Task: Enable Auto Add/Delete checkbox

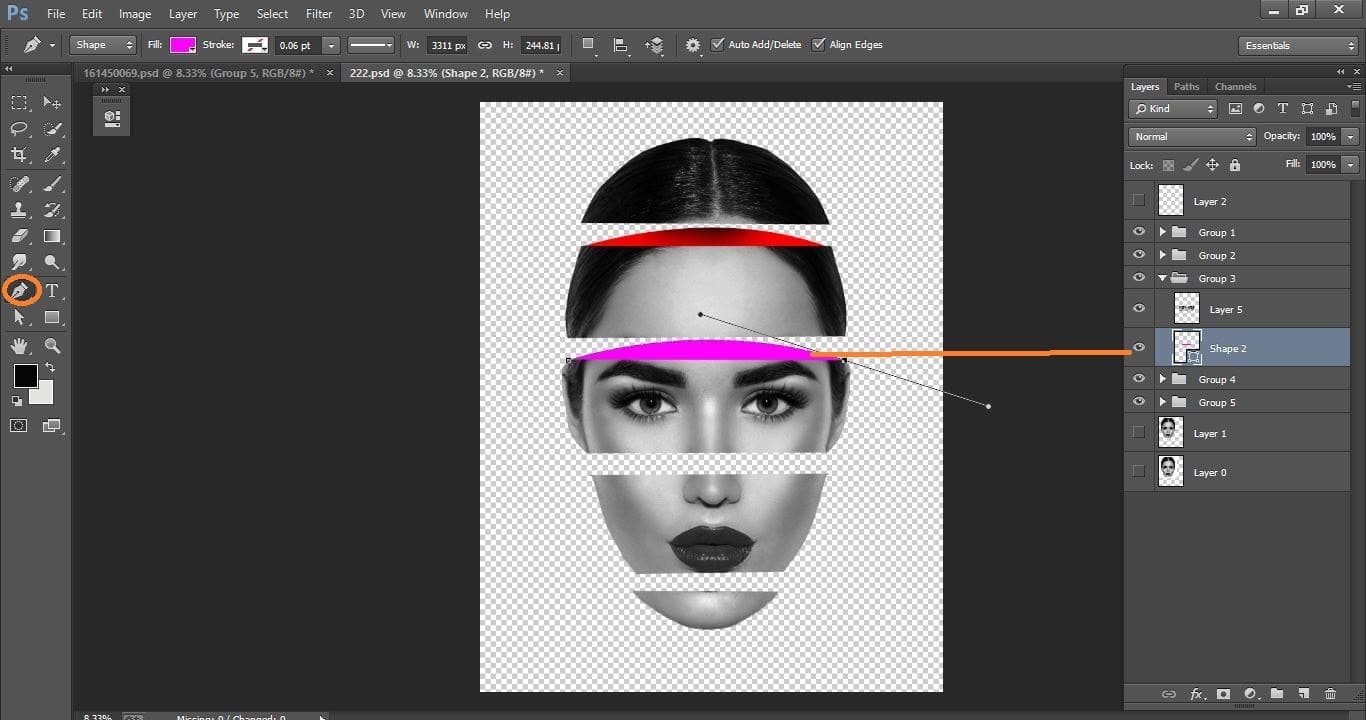Action: pyautogui.click(x=718, y=44)
